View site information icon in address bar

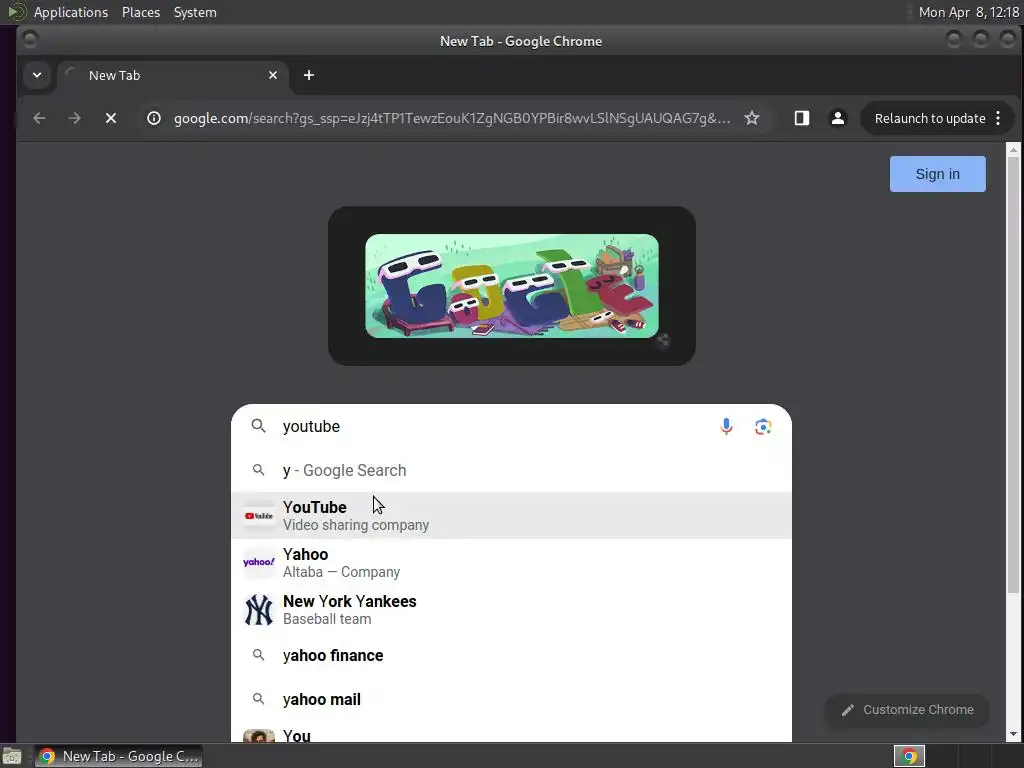[153, 118]
